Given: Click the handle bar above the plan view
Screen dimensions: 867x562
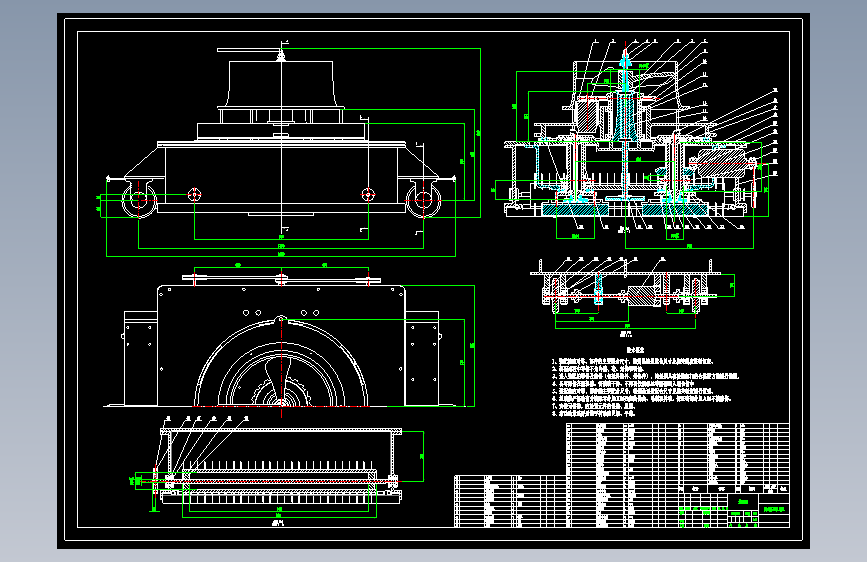Looking at the screenshot, I should 281,278.
